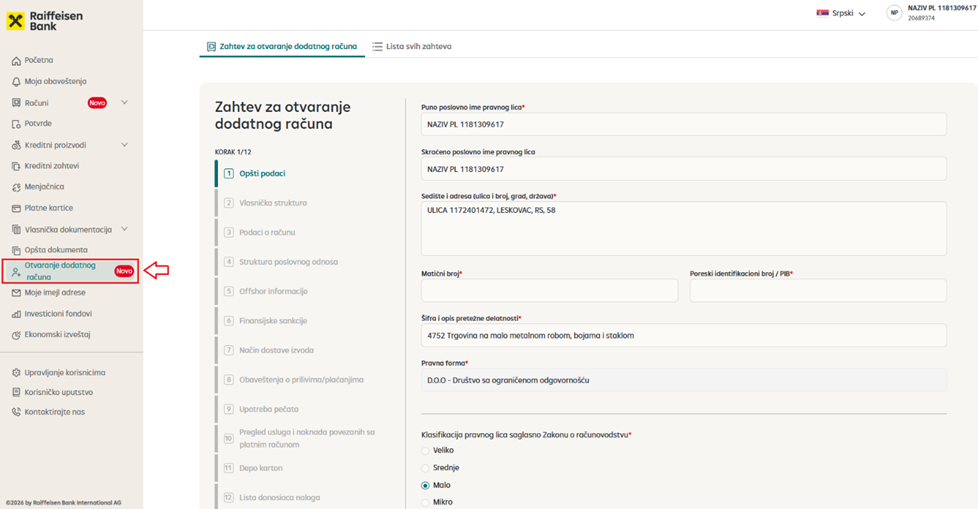
Task: Click the Menjačnica exchange icon
Action: coord(16,187)
